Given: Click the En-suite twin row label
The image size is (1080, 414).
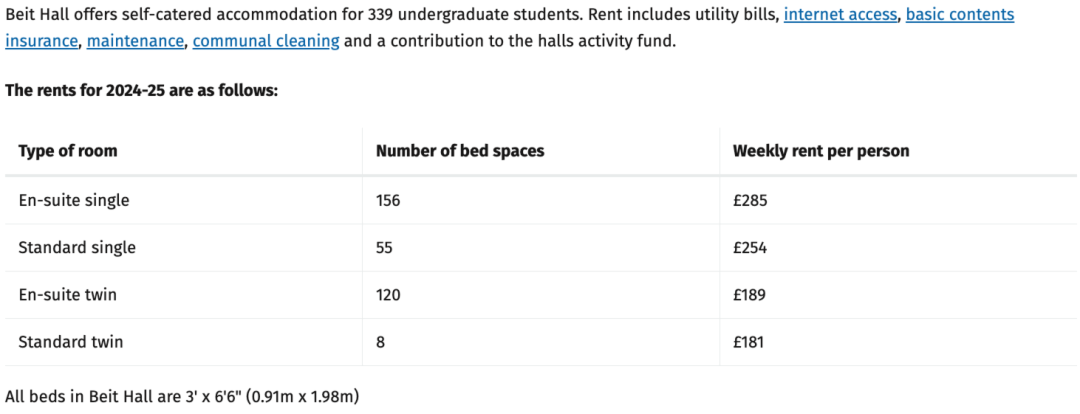Looking at the screenshot, I should tap(68, 295).
